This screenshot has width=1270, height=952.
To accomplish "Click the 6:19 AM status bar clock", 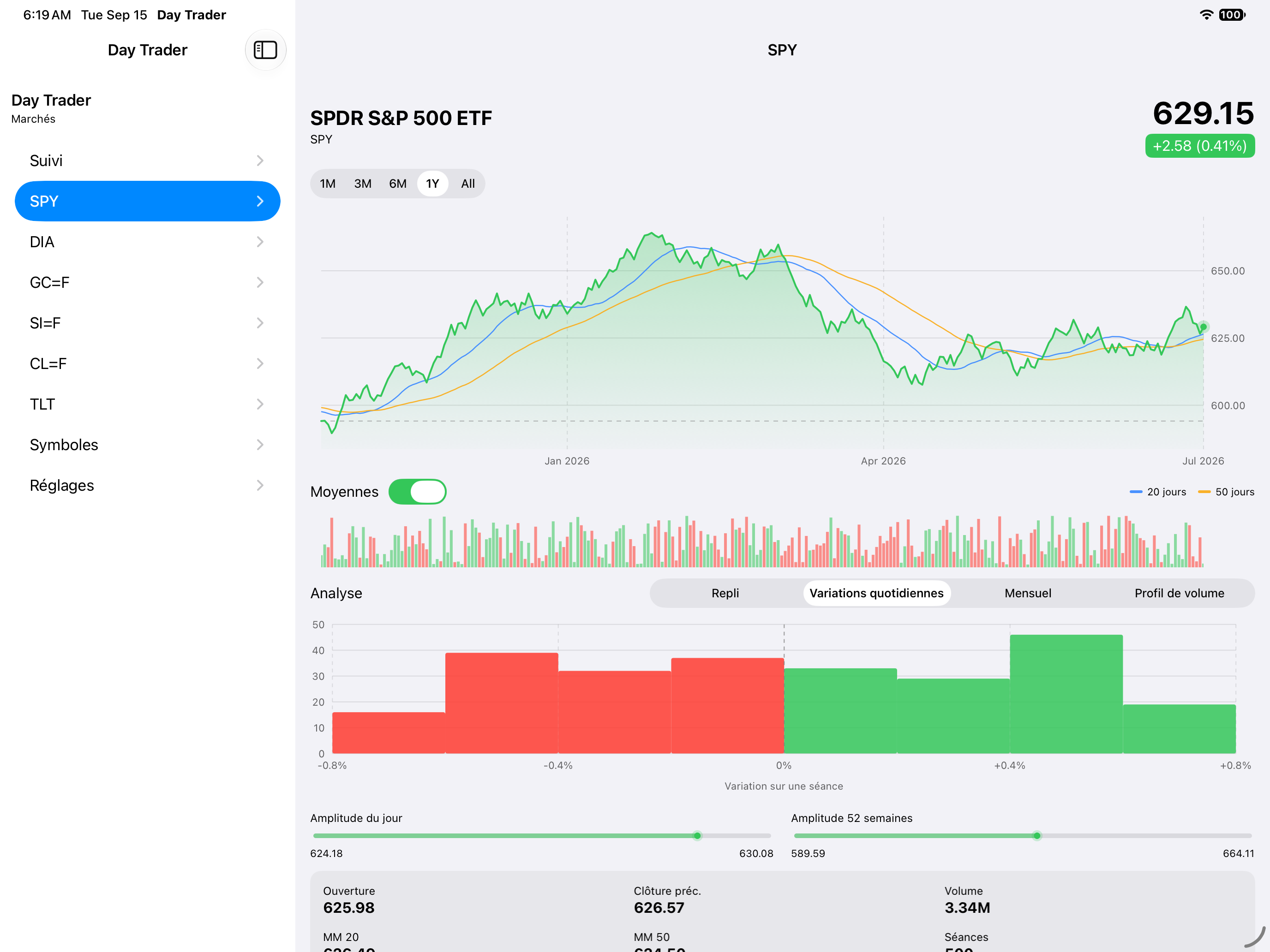I will pos(47,15).
